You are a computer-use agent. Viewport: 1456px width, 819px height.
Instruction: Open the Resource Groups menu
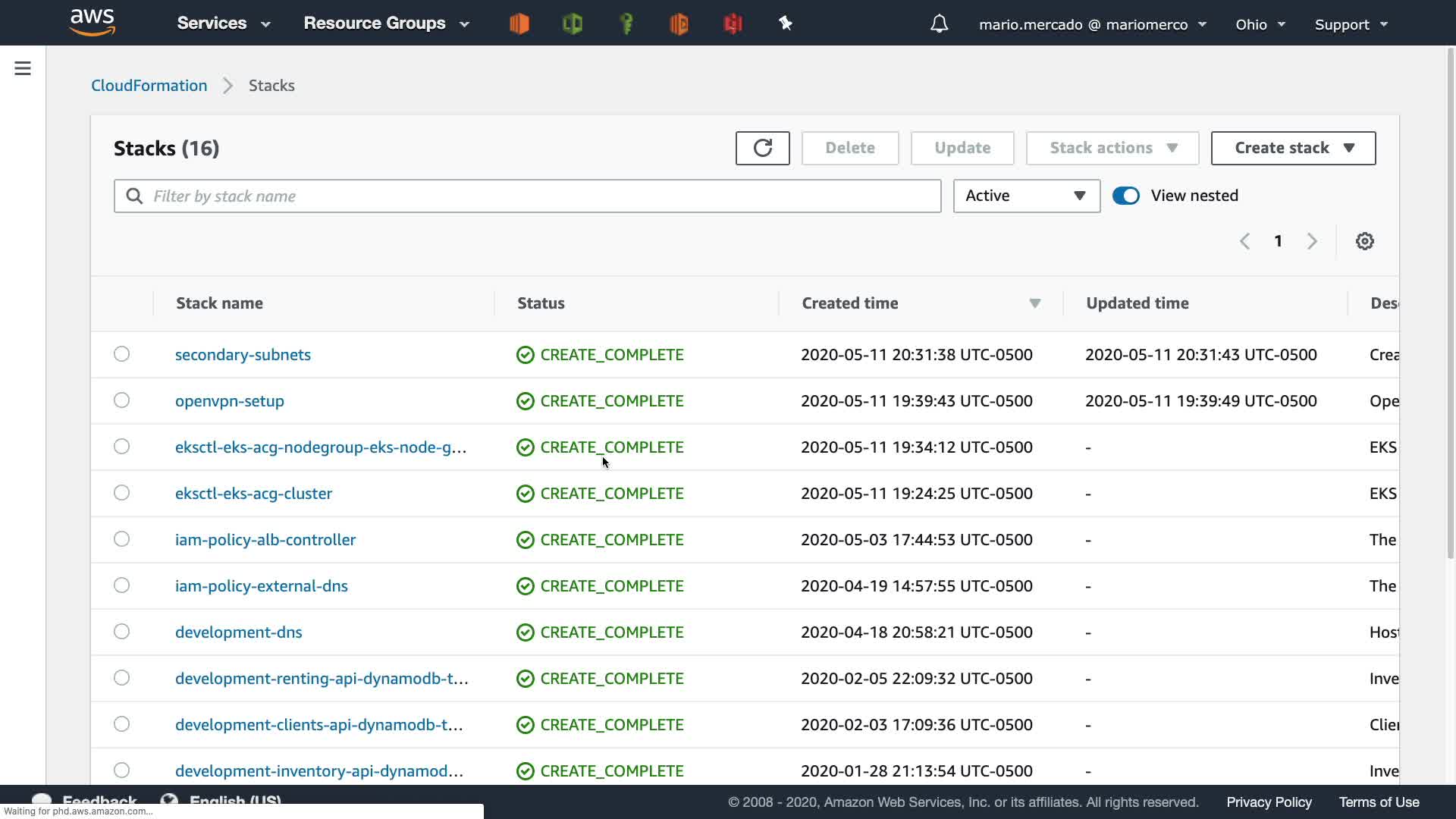coord(386,24)
